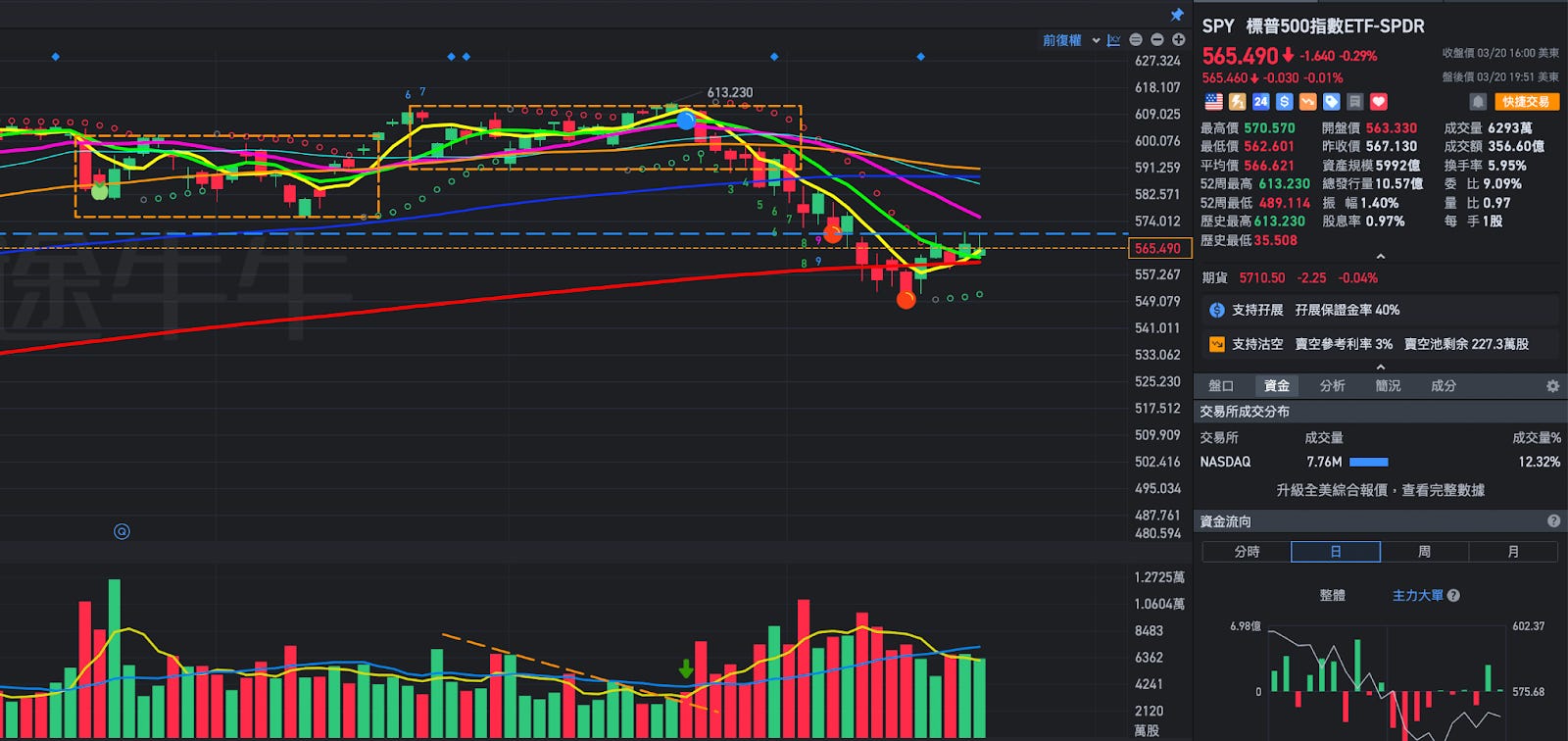Image resolution: width=1568 pixels, height=741 pixels.
Task: Click the gray note icon under price
Action: point(1355,102)
